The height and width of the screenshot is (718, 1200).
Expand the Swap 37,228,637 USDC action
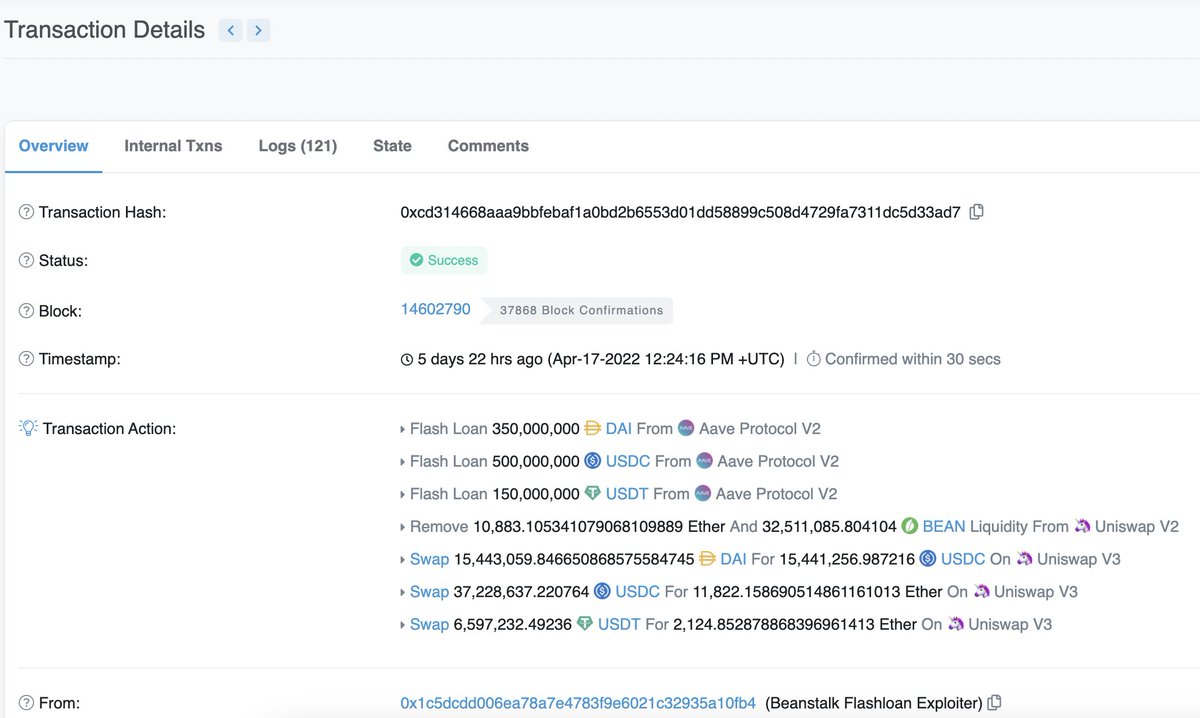[x=403, y=592]
